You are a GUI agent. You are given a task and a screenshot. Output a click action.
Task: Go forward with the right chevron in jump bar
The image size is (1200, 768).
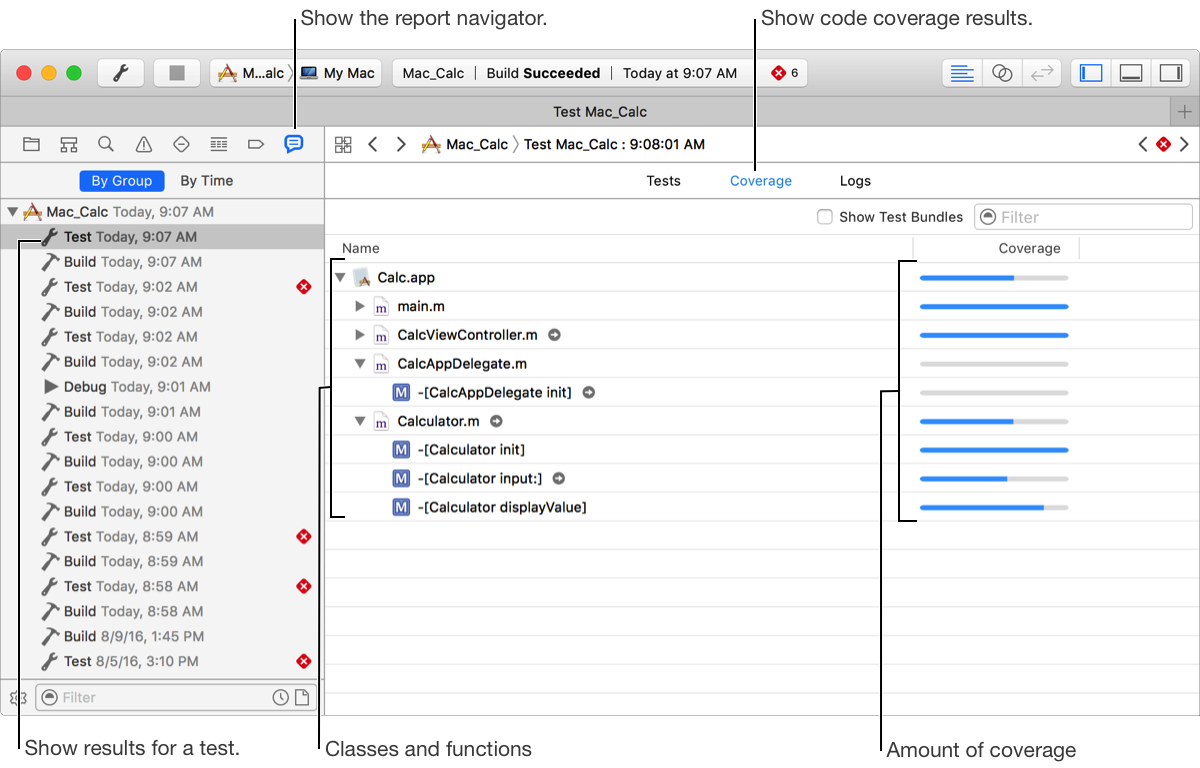[x=401, y=144]
